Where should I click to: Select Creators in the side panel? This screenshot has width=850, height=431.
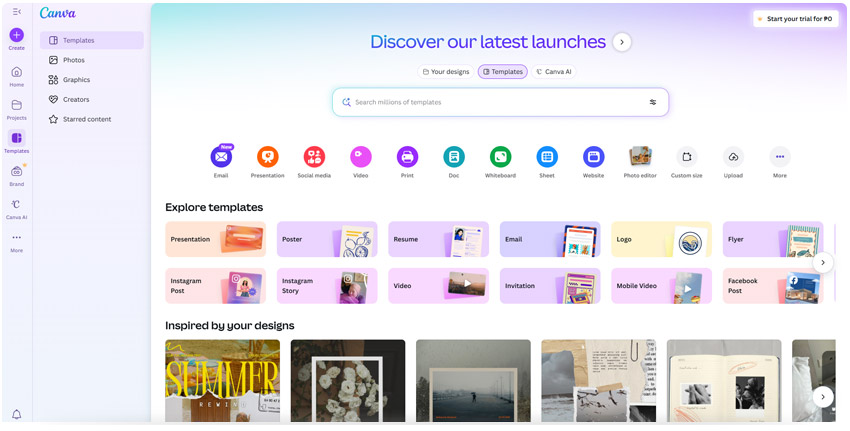(92, 99)
